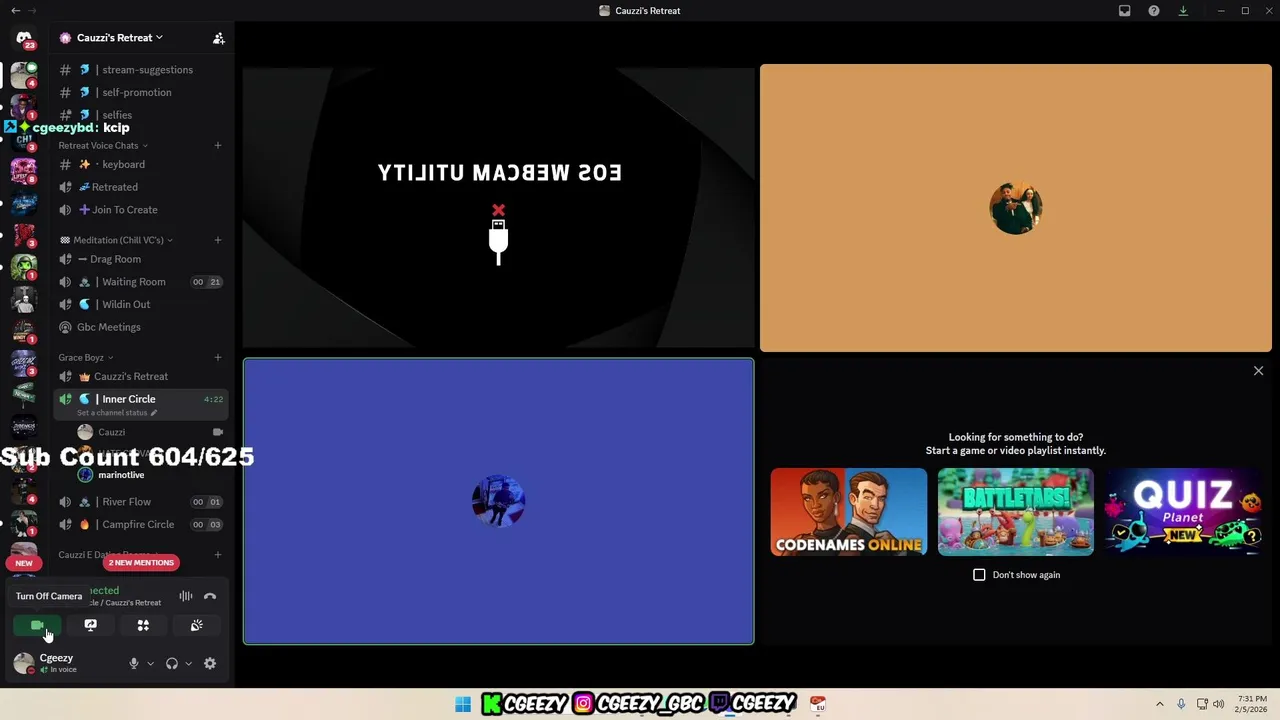This screenshot has height=720, width=1280.
Task: Select the tan participant video tile
Action: tap(1016, 208)
